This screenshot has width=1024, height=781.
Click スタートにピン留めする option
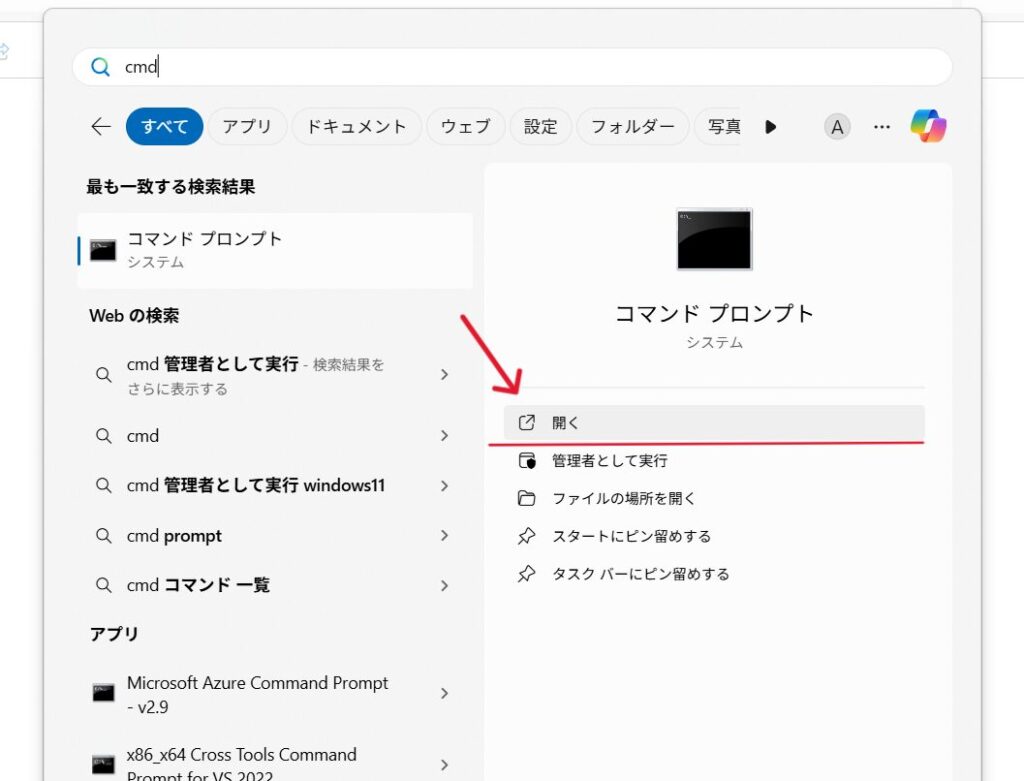(x=631, y=536)
